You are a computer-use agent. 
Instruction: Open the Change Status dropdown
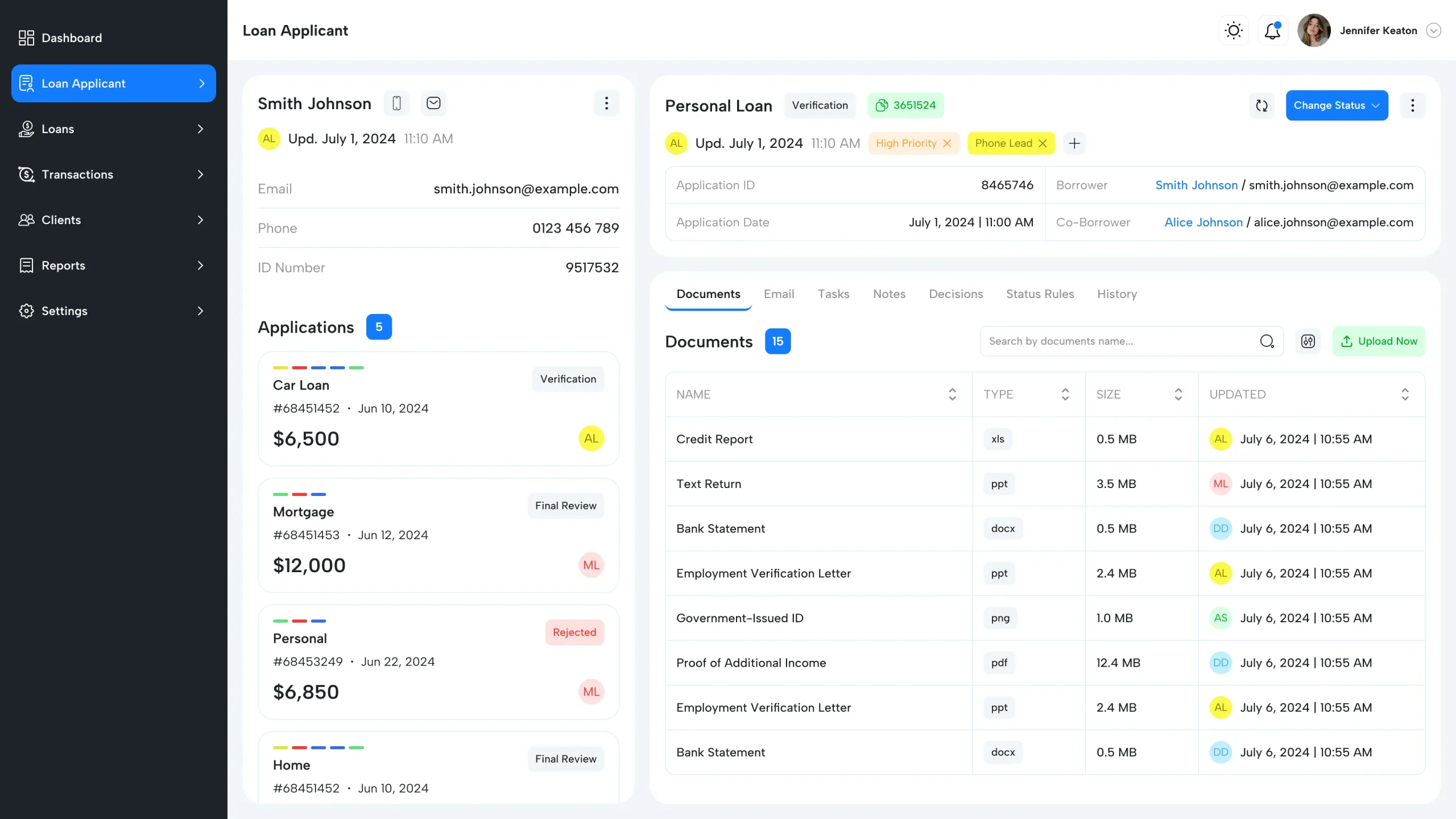[1336, 105]
